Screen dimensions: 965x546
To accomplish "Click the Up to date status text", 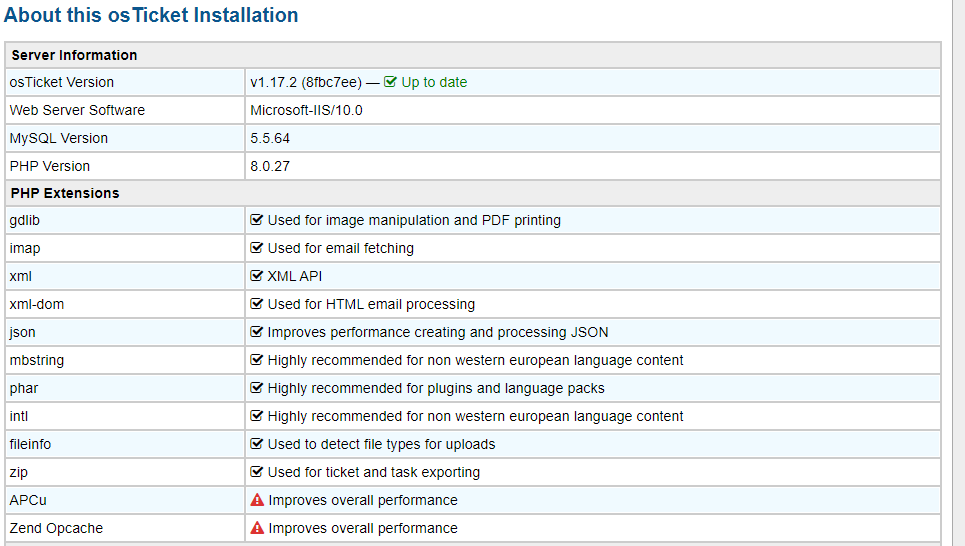I will [434, 82].
